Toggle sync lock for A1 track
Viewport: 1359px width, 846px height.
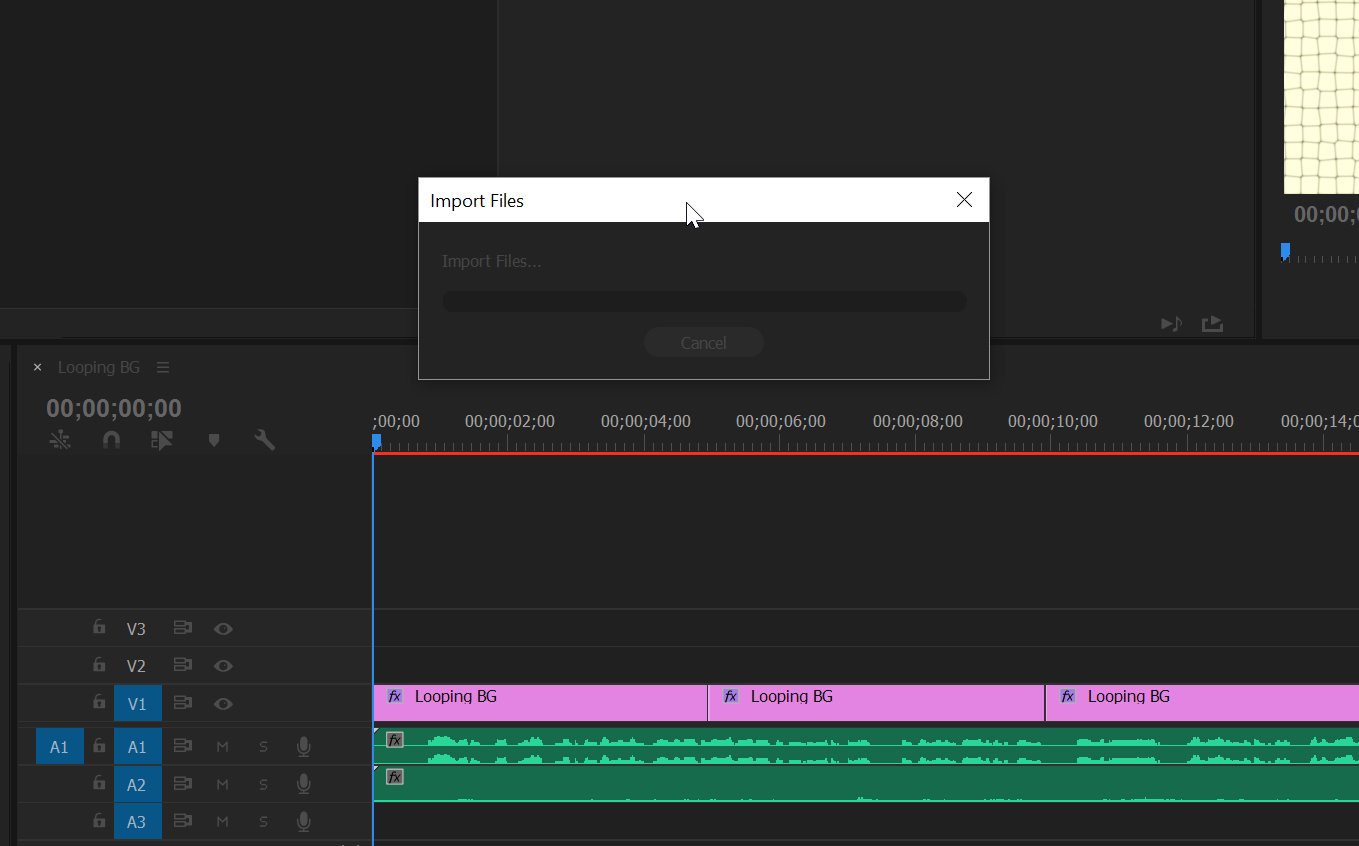[182, 746]
